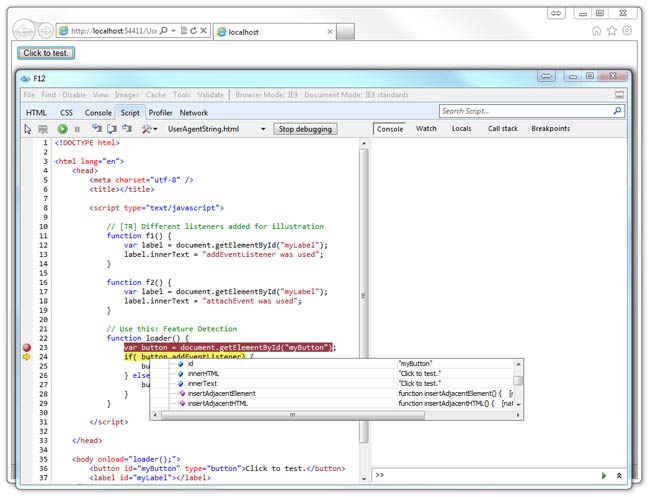Open the File menu

(29, 95)
